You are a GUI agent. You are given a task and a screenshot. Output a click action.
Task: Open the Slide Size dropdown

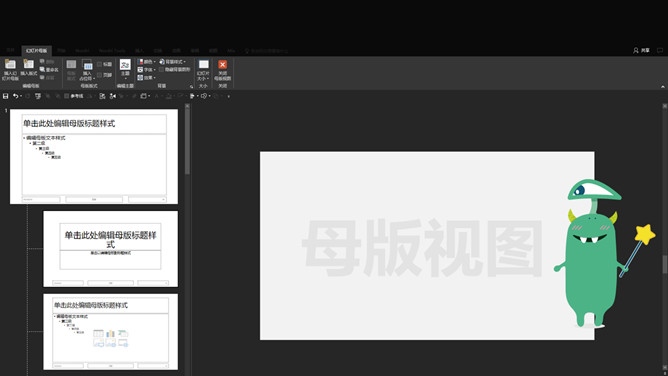pos(203,70)
